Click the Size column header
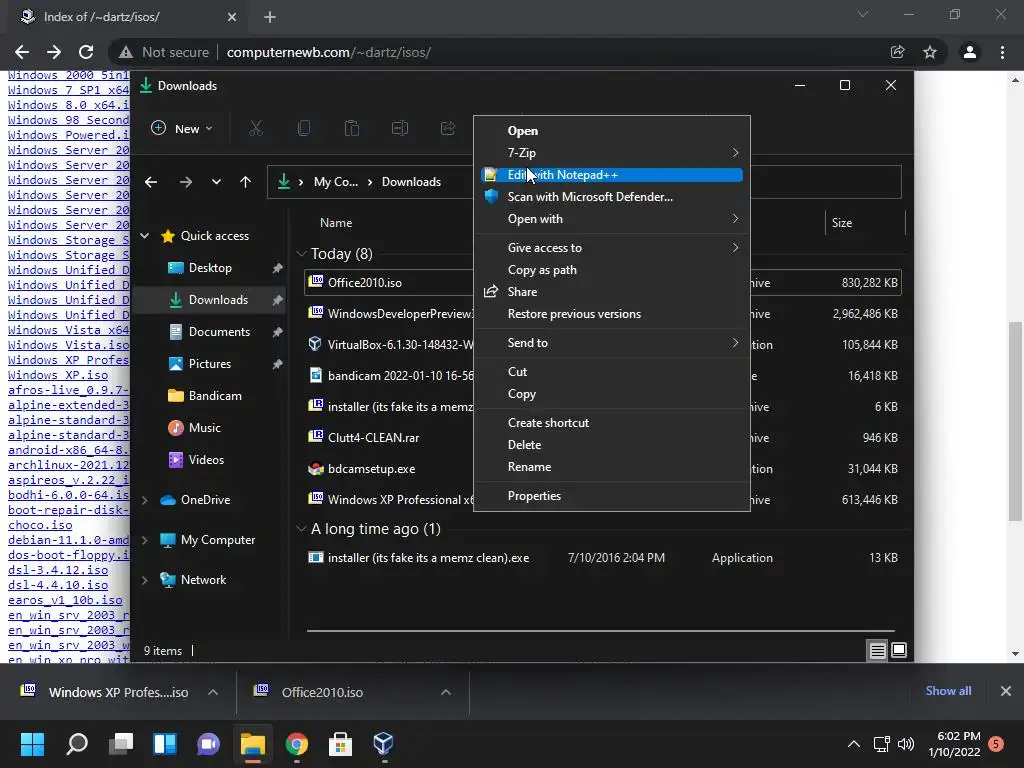This screenshot has width=1024, height=768. (x=842, y=223)
